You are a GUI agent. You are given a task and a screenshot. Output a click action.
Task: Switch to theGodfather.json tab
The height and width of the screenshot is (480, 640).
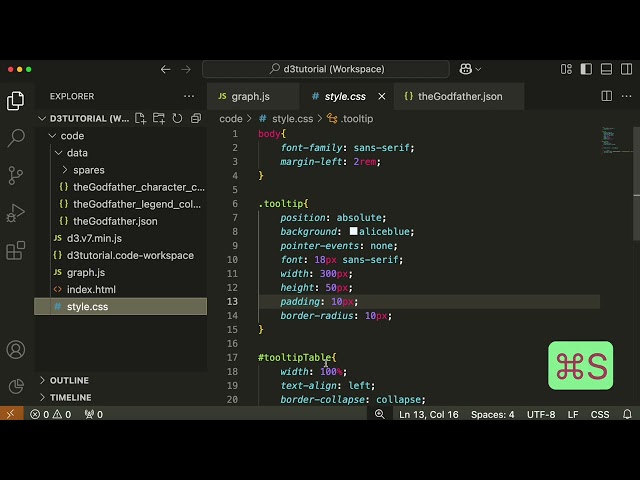click(x=460, y=96)
